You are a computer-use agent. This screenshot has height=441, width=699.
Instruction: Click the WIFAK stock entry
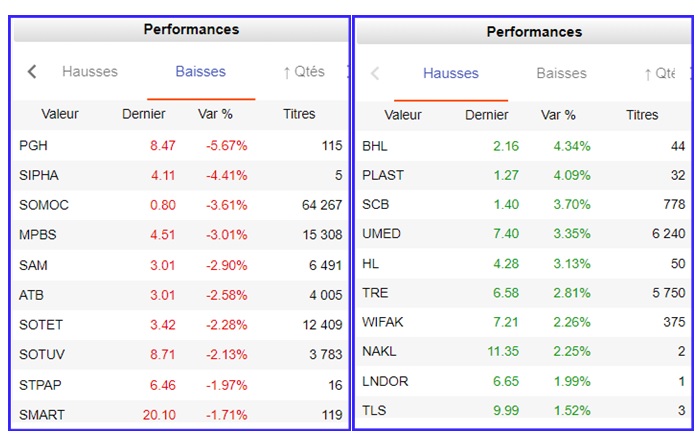click(x=383, y=322)
